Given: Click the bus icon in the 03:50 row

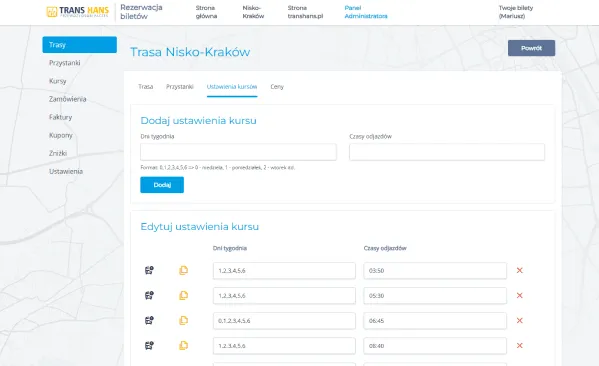Looking at the screenshot, I should (x=149, y=270).
